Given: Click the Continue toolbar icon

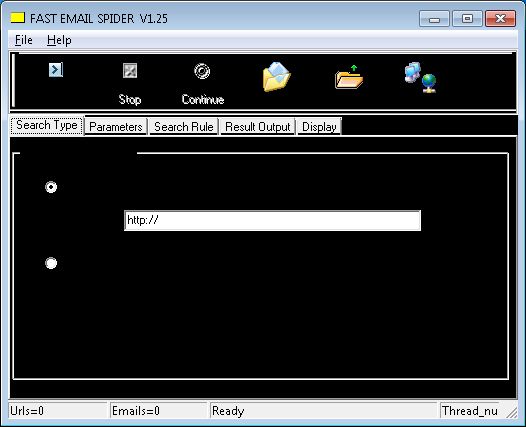Looking at the screenshot, I should point(202,71).
